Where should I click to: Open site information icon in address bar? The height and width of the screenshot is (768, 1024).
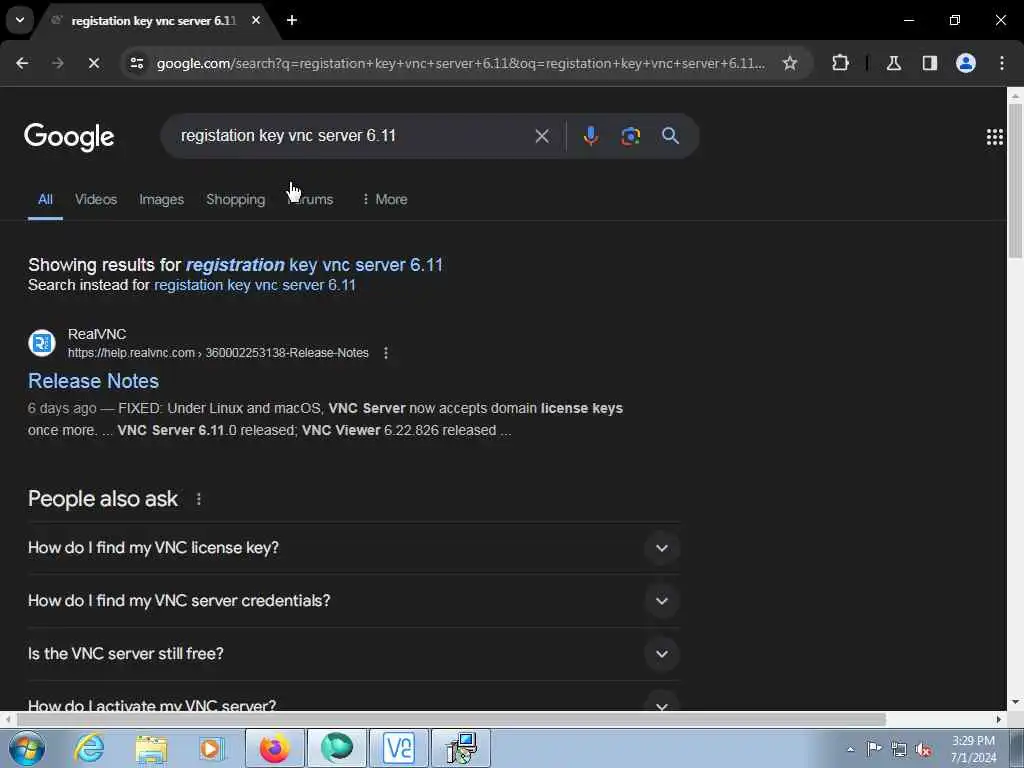[136, 63]
